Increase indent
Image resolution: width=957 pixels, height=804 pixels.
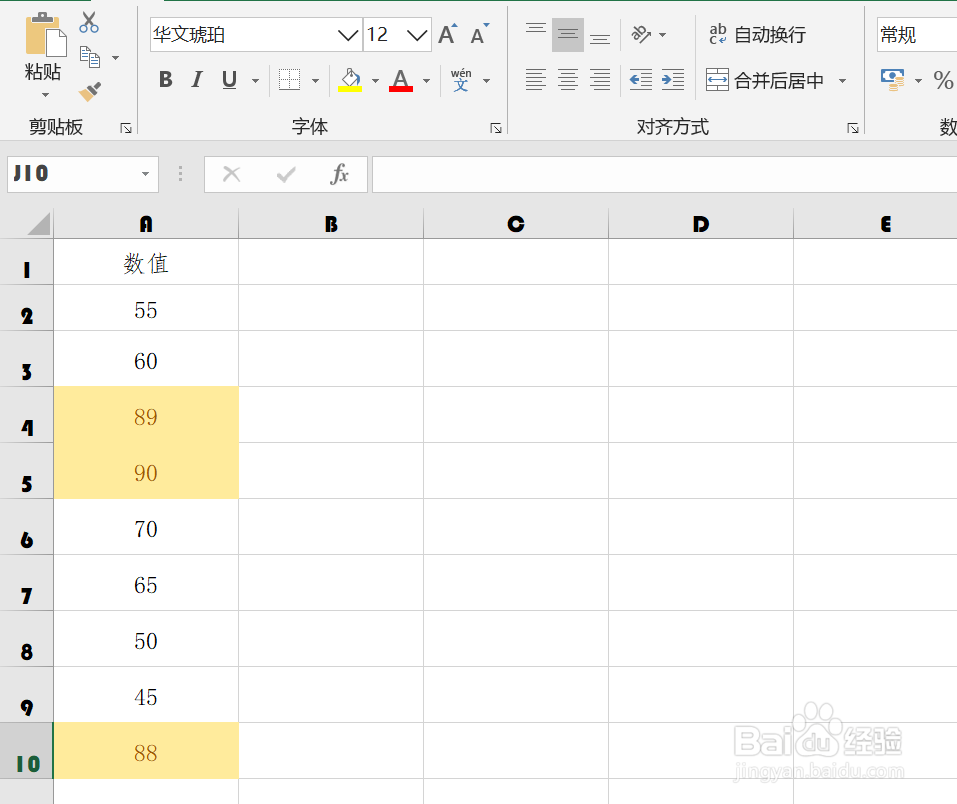[x=673, y=80]
